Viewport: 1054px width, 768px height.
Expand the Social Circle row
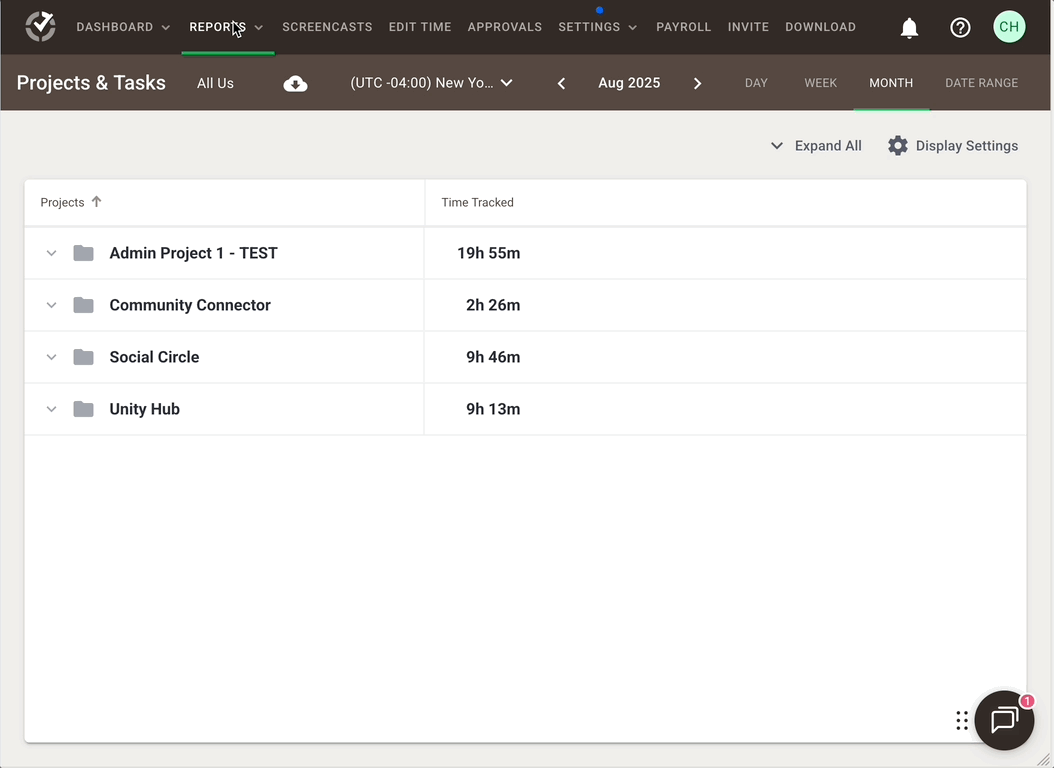point(51,357)
